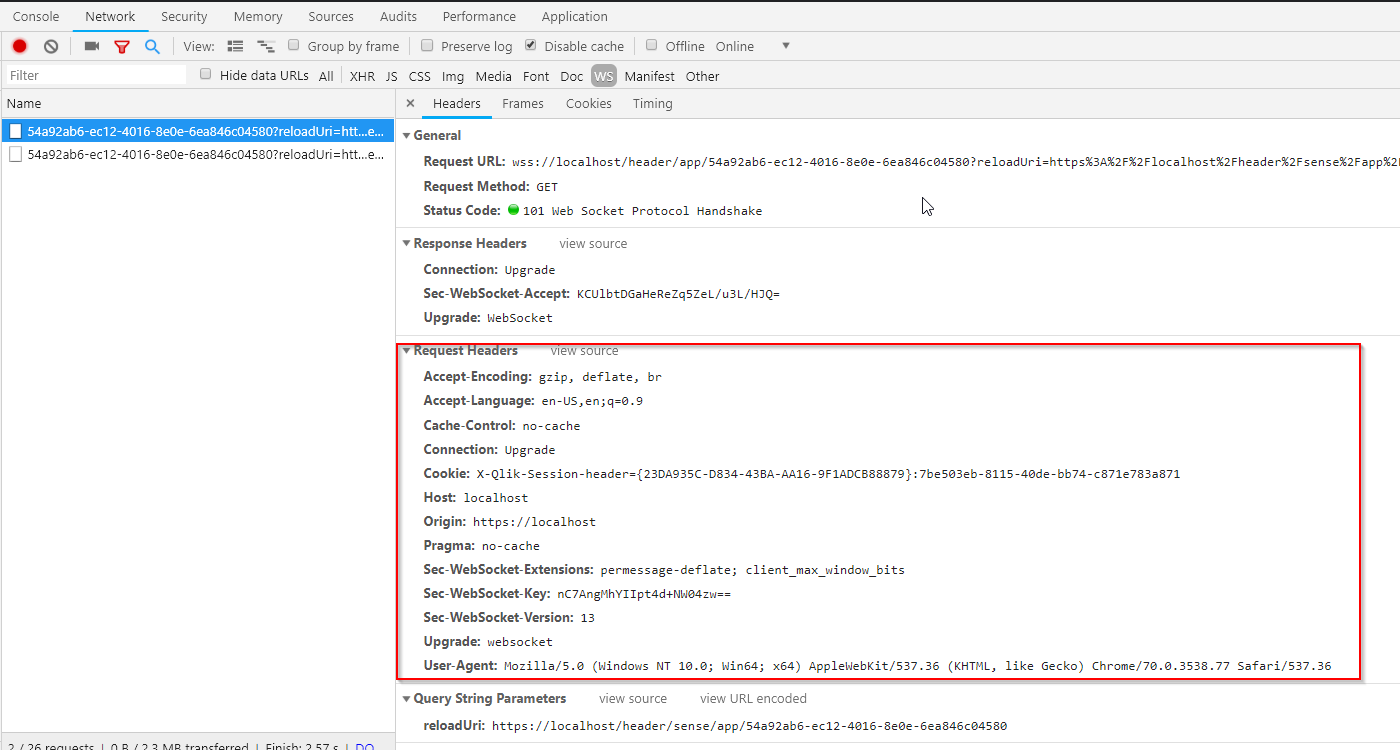Filter requests by Media
The image size is (1400, 750).
point(494,76)
